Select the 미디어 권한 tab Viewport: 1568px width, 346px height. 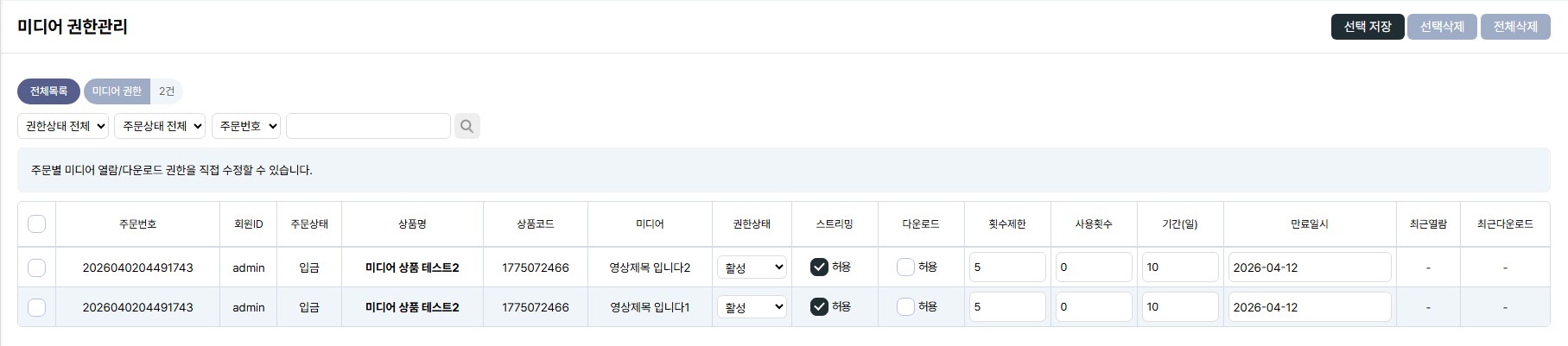click(x=117, y=91)
